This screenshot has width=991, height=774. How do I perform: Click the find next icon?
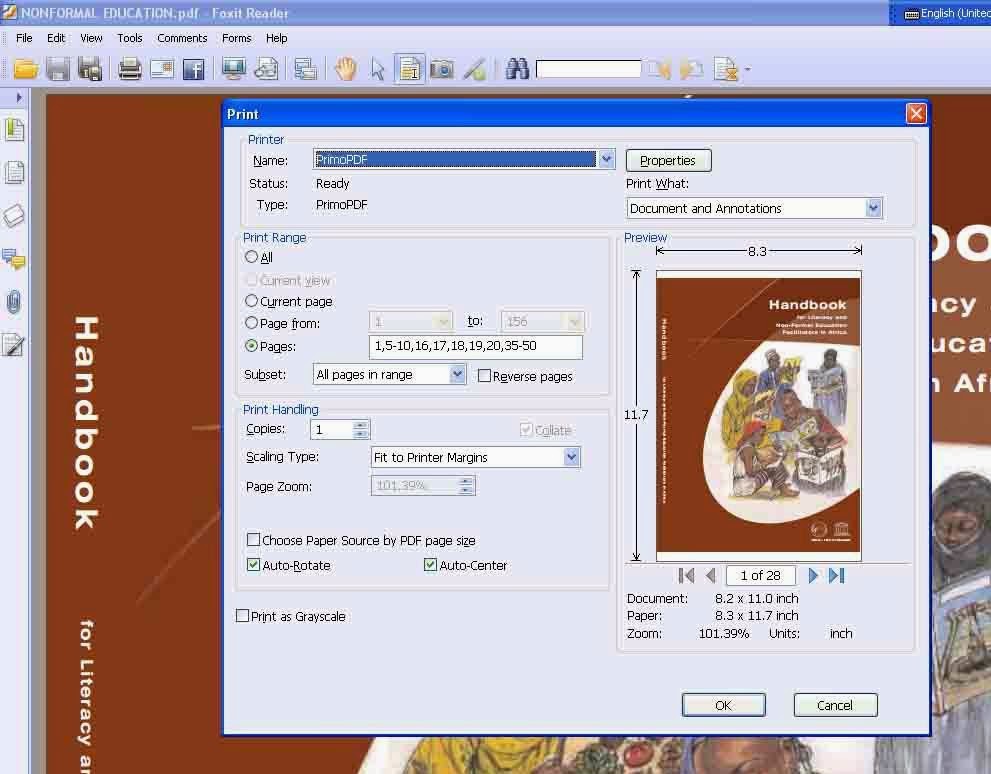[x=691, y=68]
